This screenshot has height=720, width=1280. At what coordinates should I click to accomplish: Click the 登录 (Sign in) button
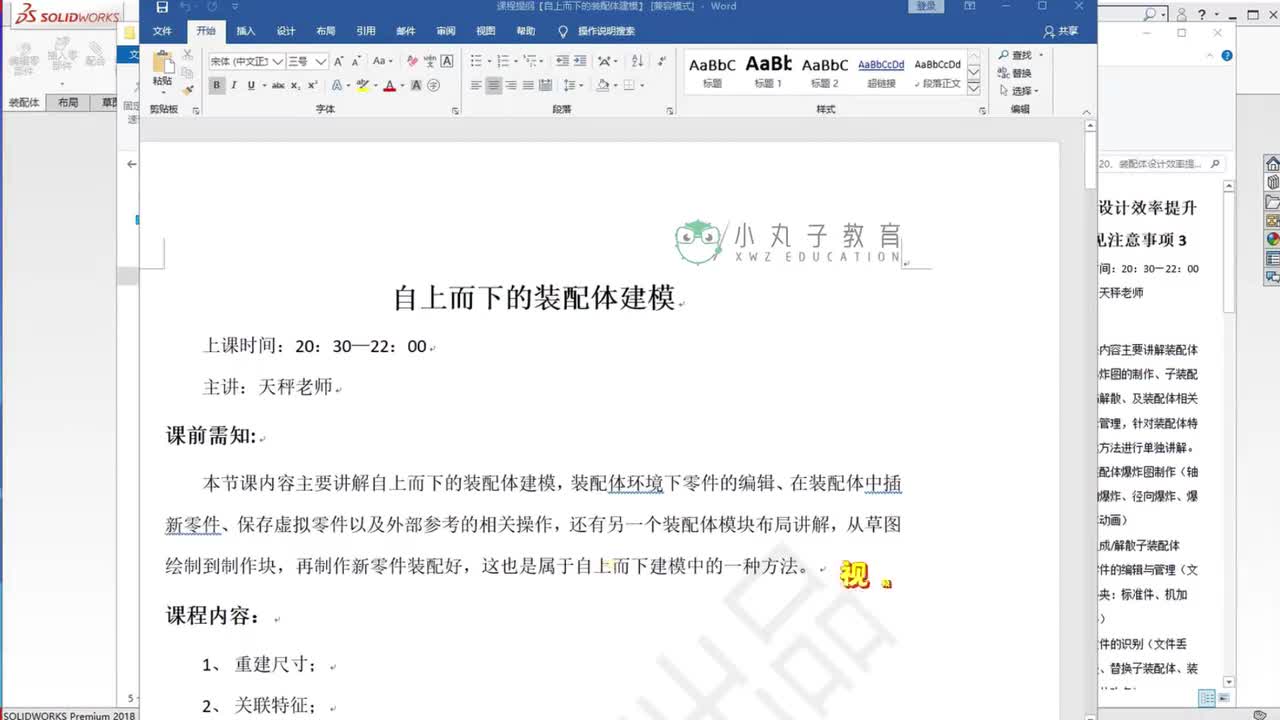(x=926, y=6)
